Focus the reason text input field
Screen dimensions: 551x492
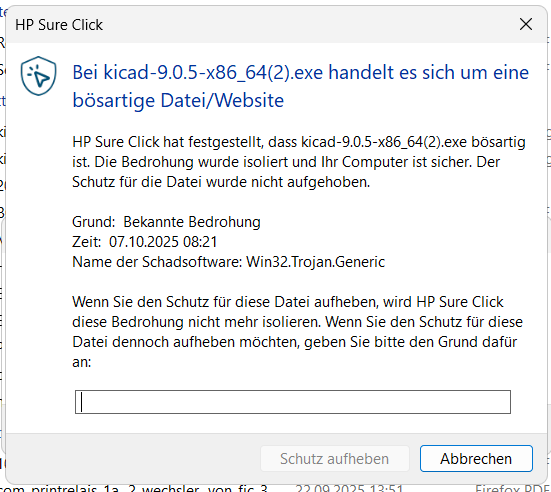pos(293,402)
